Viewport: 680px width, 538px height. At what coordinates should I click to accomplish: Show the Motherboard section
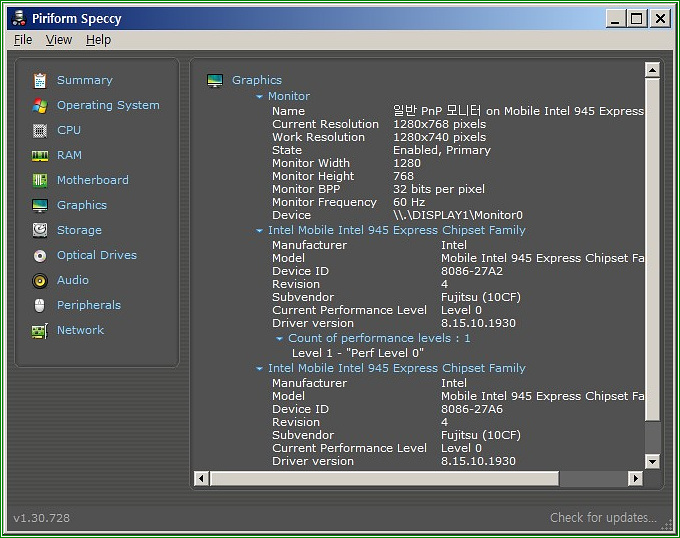pos(93,180)
